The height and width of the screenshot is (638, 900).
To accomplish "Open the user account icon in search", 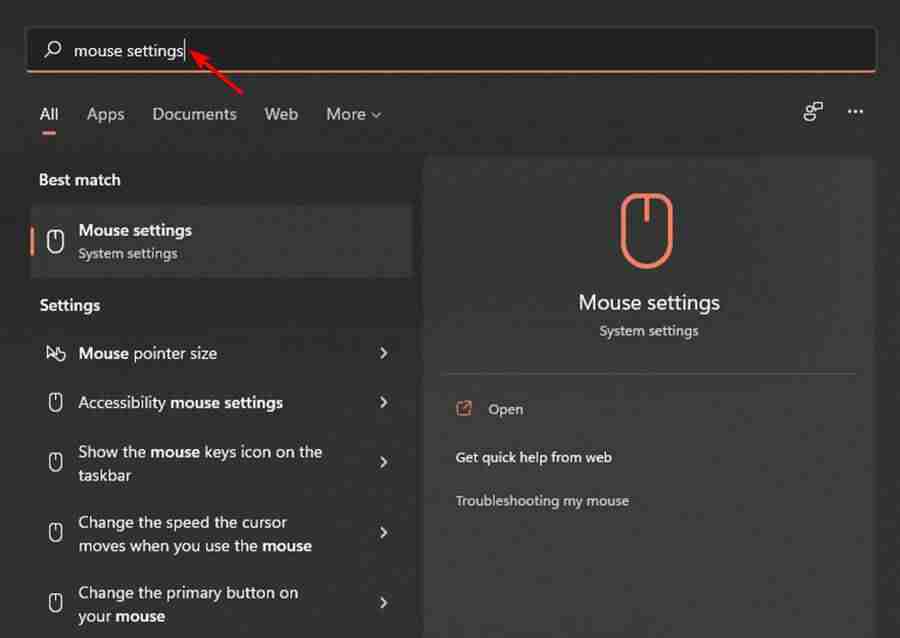I will [813, 112].
